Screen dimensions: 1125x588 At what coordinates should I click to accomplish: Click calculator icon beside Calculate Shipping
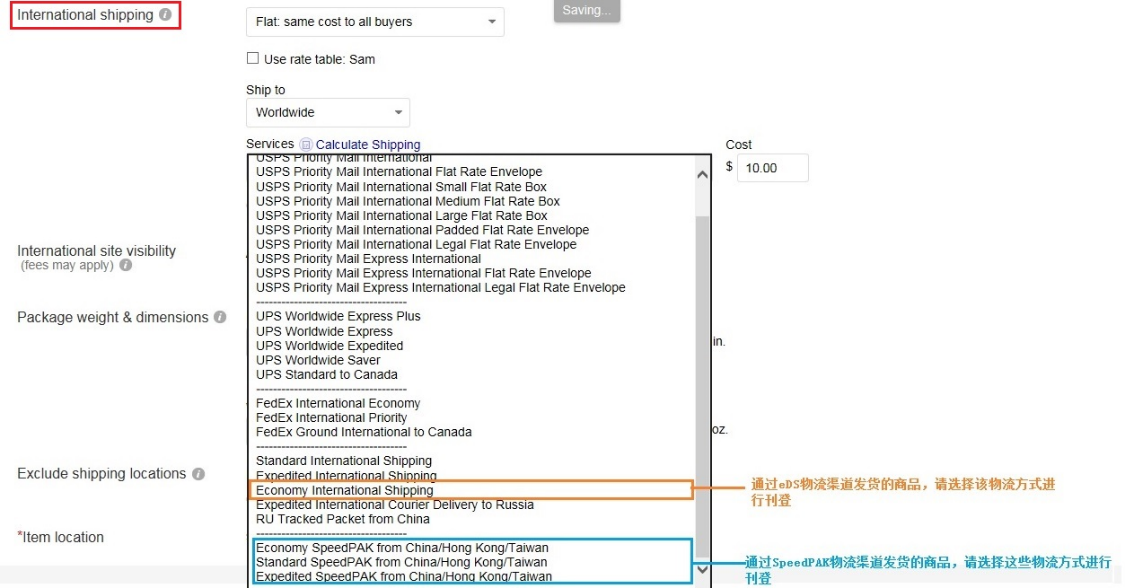click(x=306, y=144)
